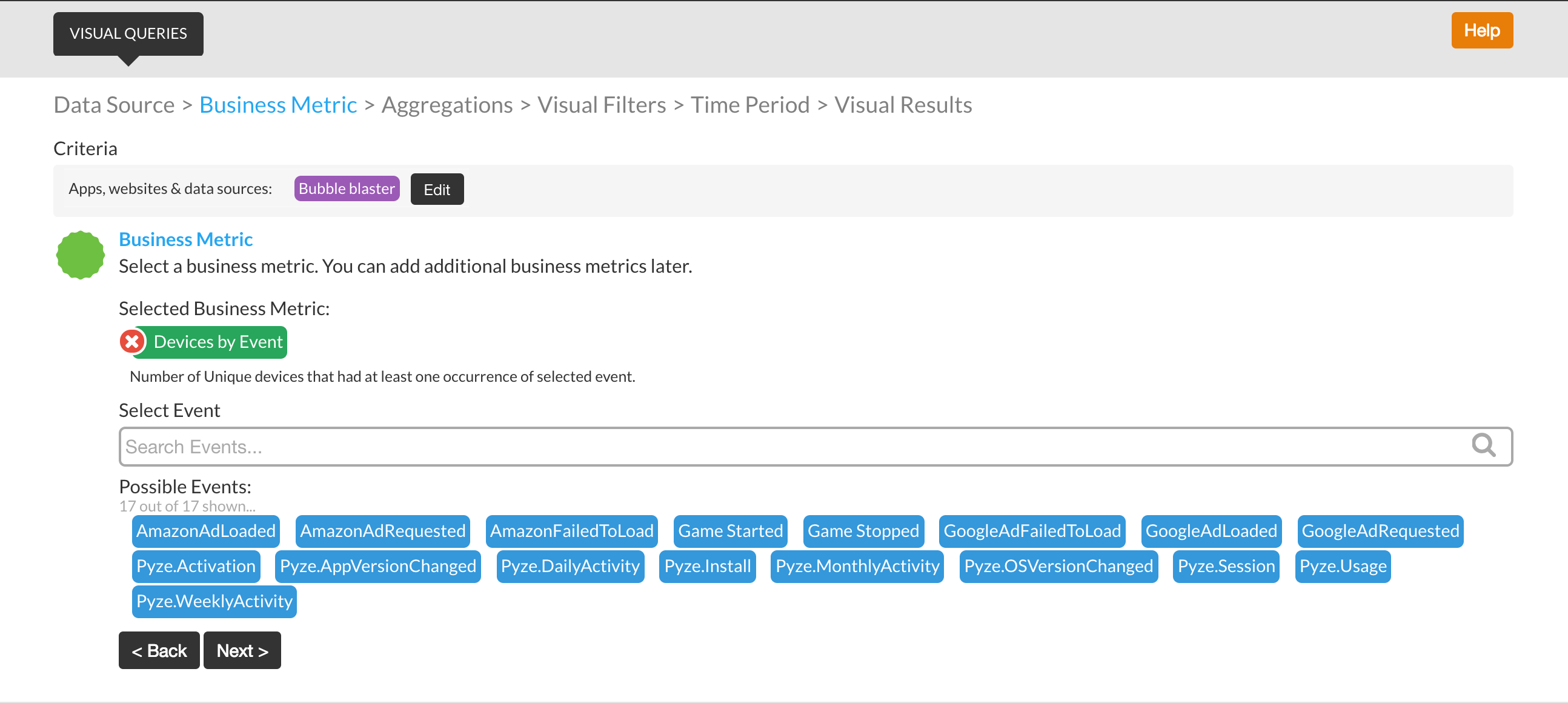
Task: Choose the GoogleAdFailedToLoad event
Action: (x=1031, y=531)
